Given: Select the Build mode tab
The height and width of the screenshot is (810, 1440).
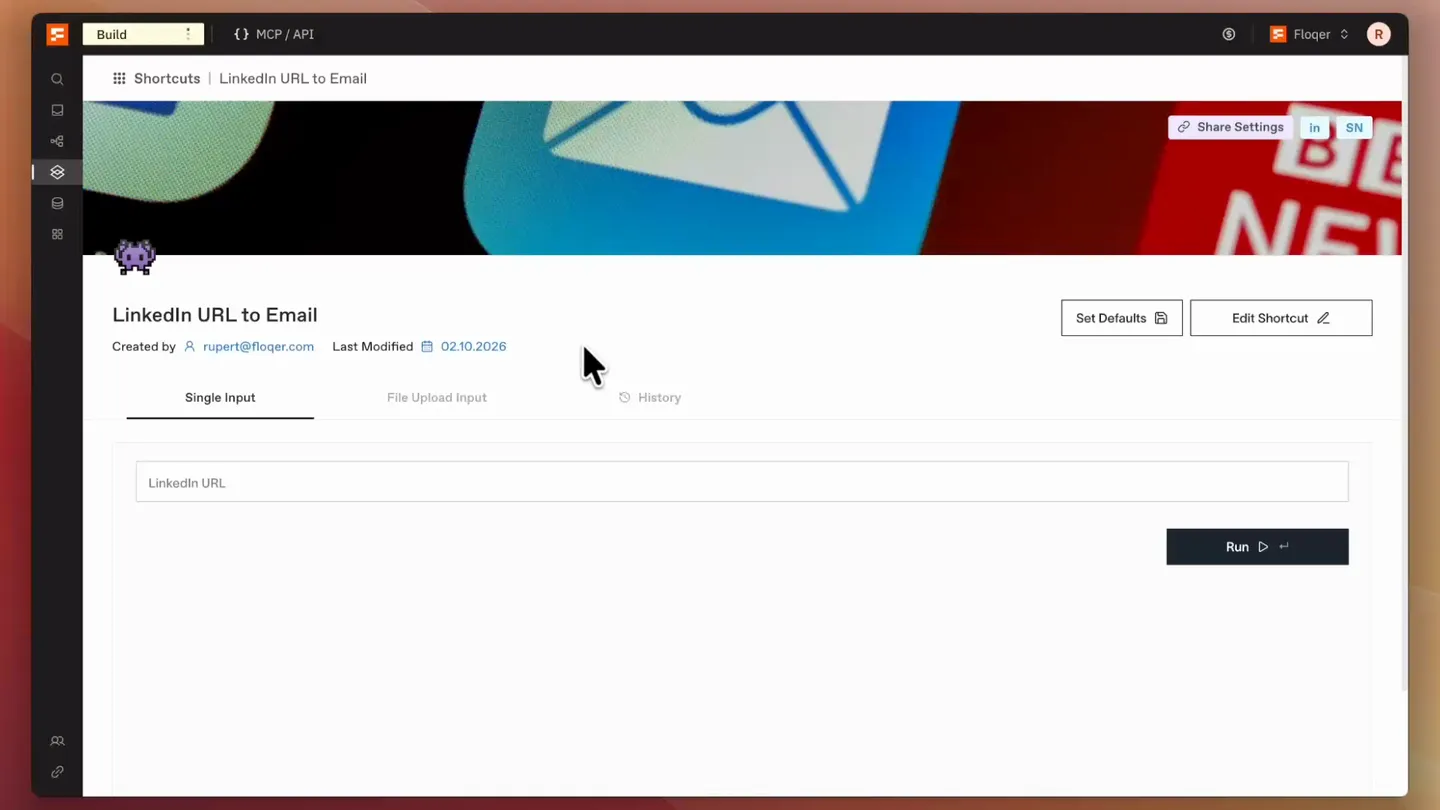Looking at the screenshot, I should [143, 34].
